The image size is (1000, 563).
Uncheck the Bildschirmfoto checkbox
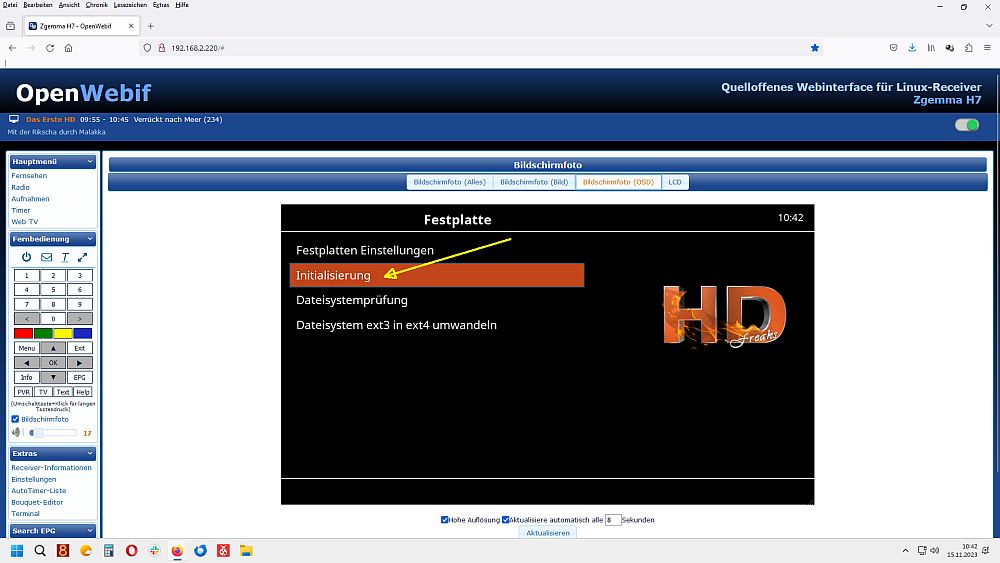pos(15,419)
